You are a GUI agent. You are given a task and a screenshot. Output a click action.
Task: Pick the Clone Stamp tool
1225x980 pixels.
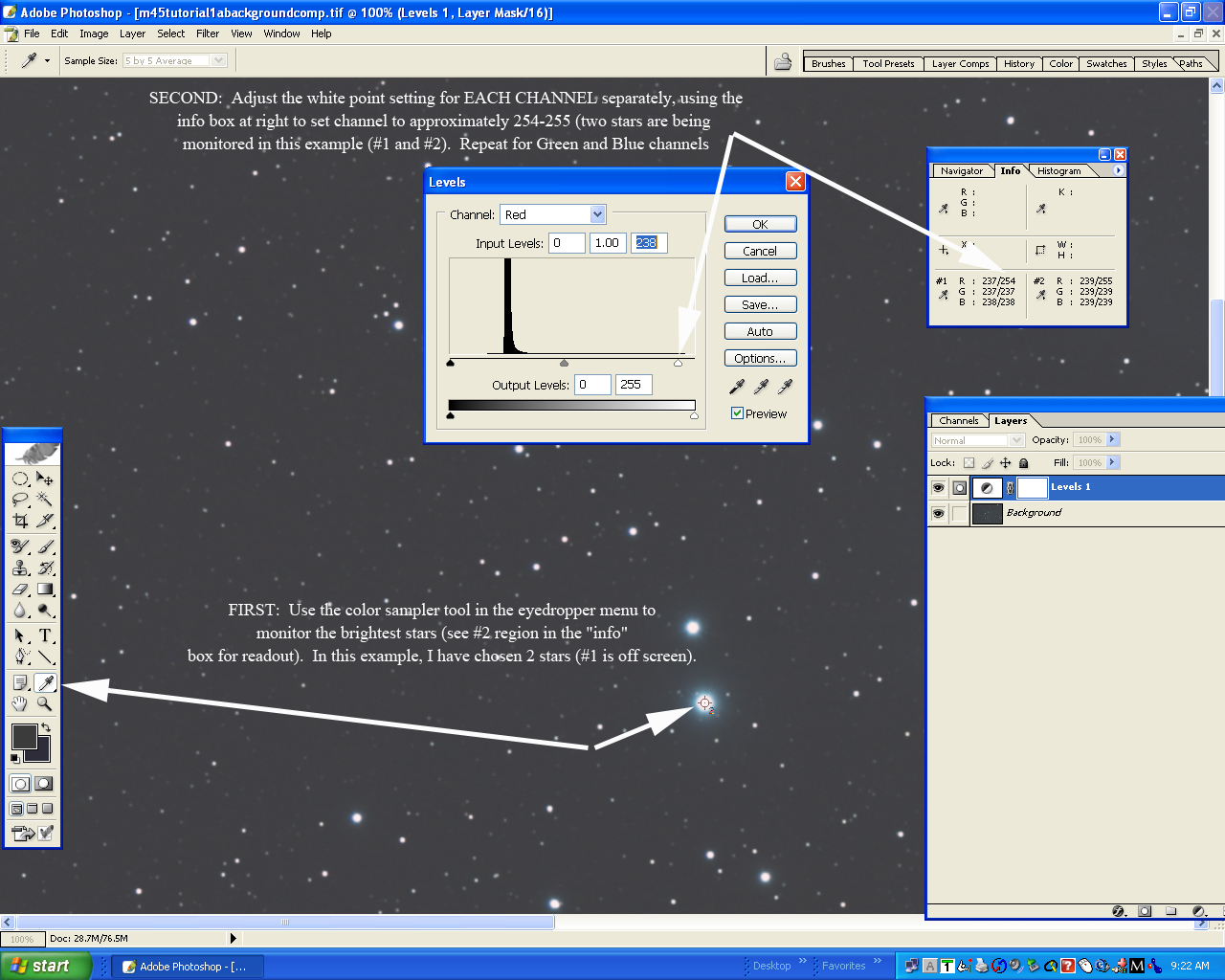click(x=20, y=568)
